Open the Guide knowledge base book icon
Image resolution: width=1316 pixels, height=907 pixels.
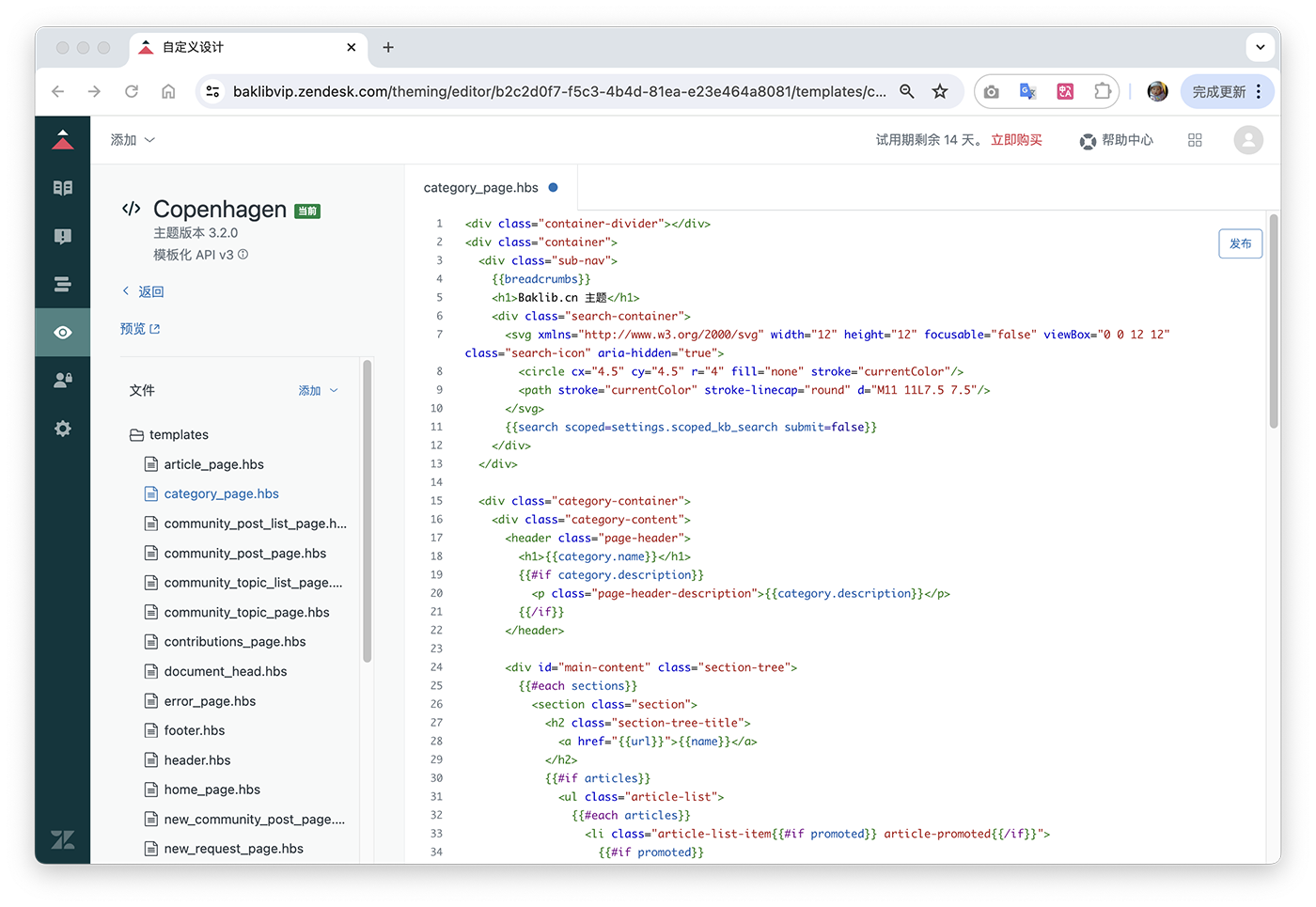[x=63, y=188]
